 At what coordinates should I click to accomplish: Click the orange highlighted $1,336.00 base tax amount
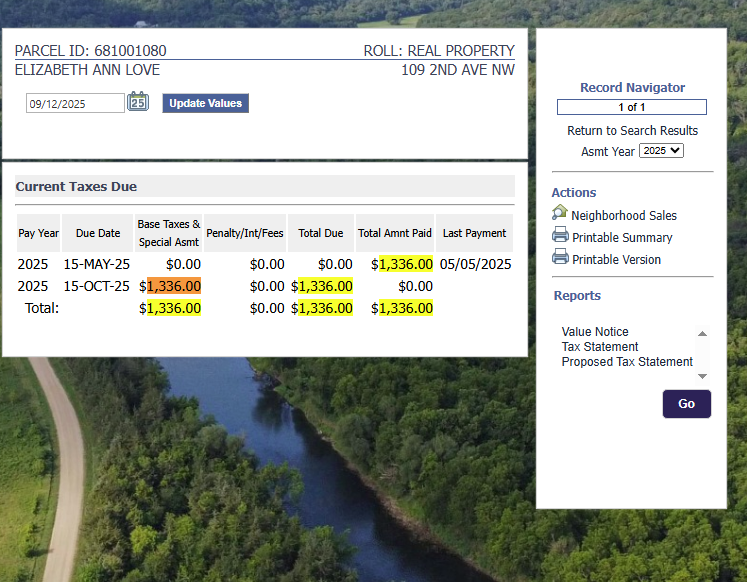tap(174, 286)
